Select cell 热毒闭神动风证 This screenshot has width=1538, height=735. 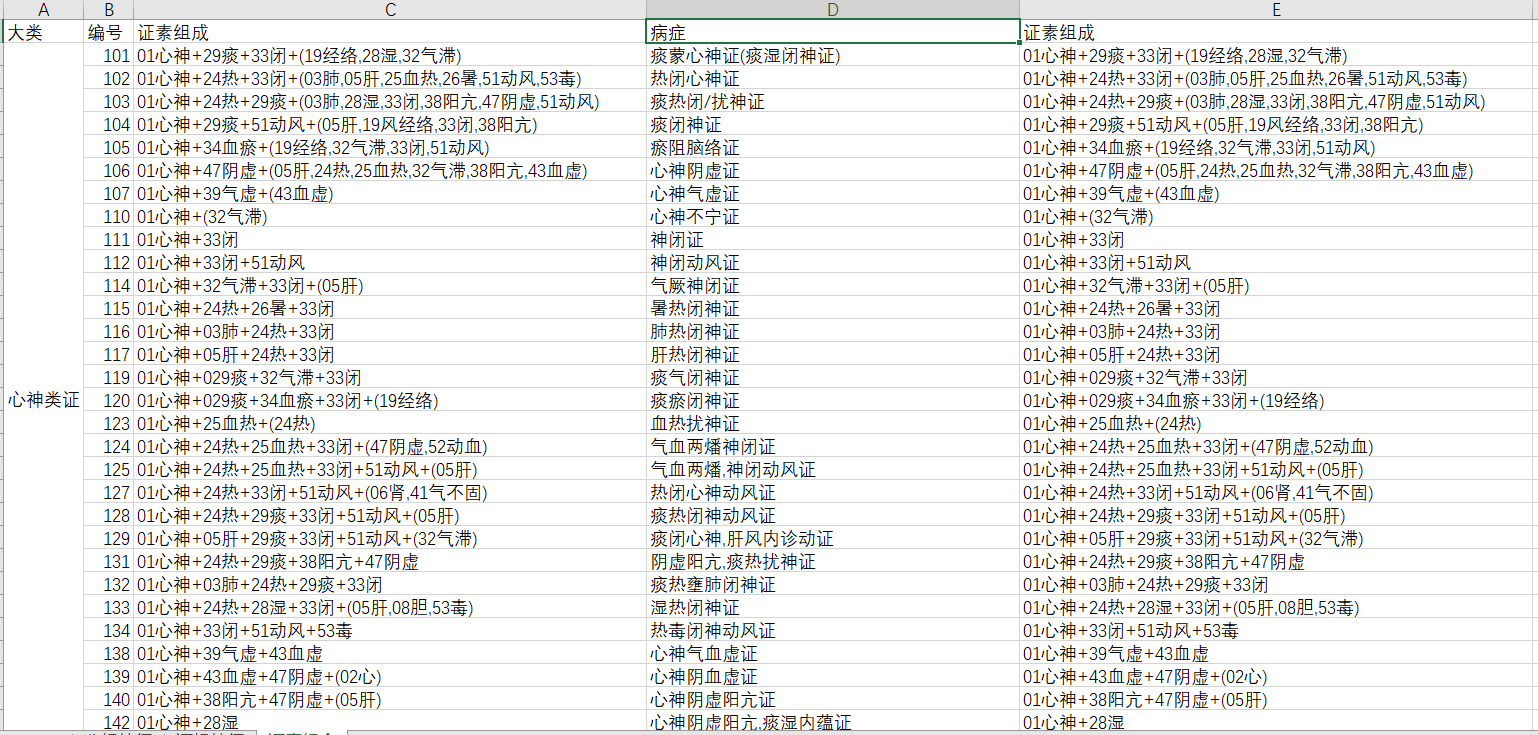point(833,631)
